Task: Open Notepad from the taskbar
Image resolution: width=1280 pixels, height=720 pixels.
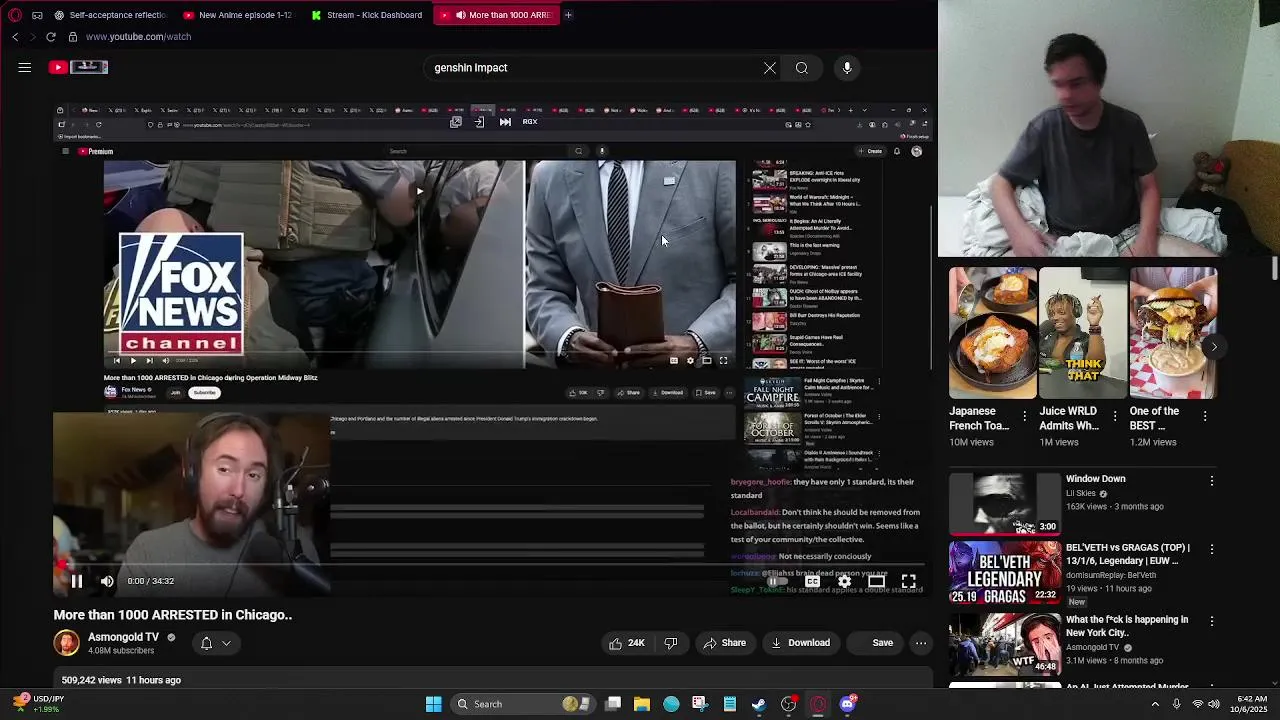Action: 730,704
